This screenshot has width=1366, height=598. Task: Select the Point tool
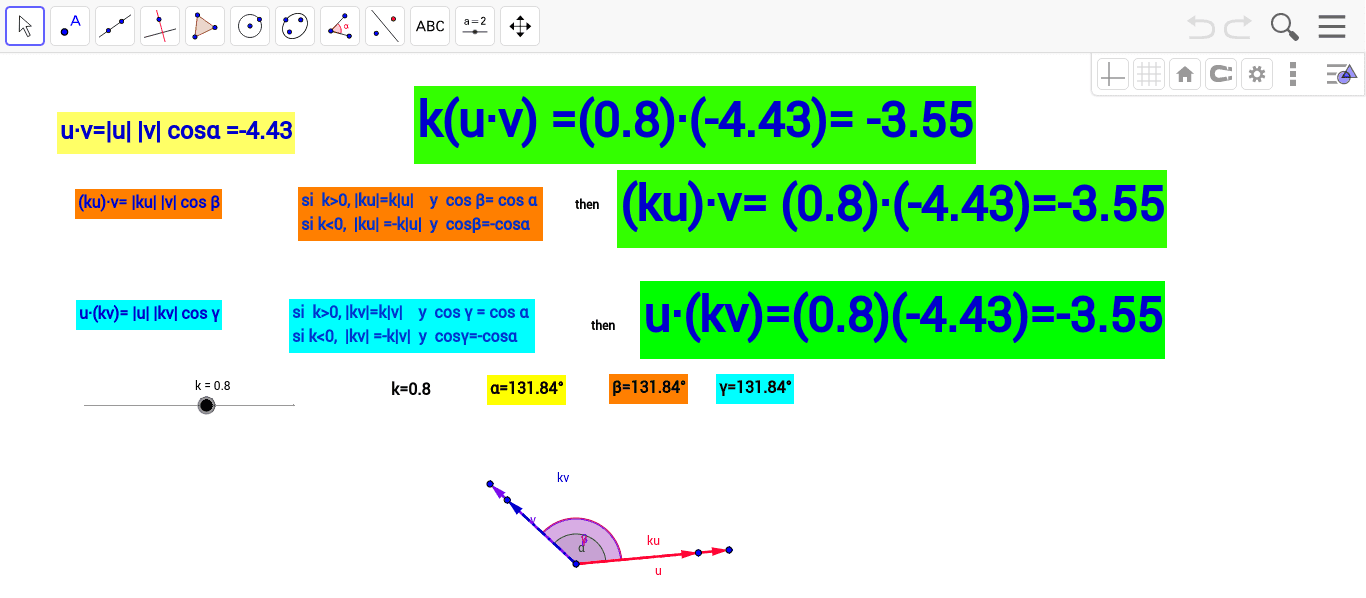[x=69, y=25]
